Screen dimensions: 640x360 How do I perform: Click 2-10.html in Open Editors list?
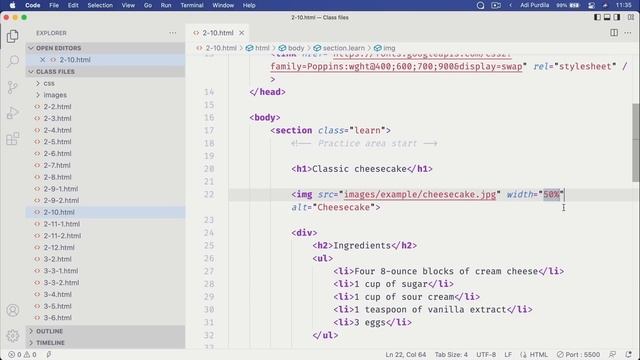(x=105, y=60)
